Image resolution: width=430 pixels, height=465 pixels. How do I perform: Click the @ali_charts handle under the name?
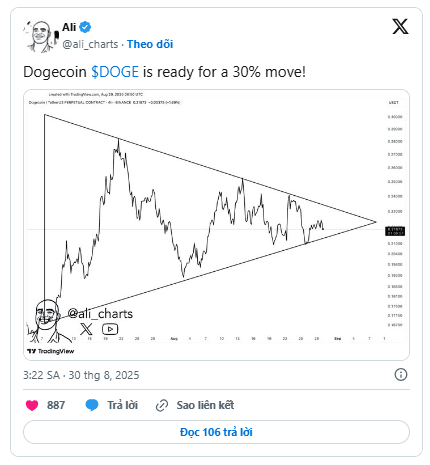(90, 44)
